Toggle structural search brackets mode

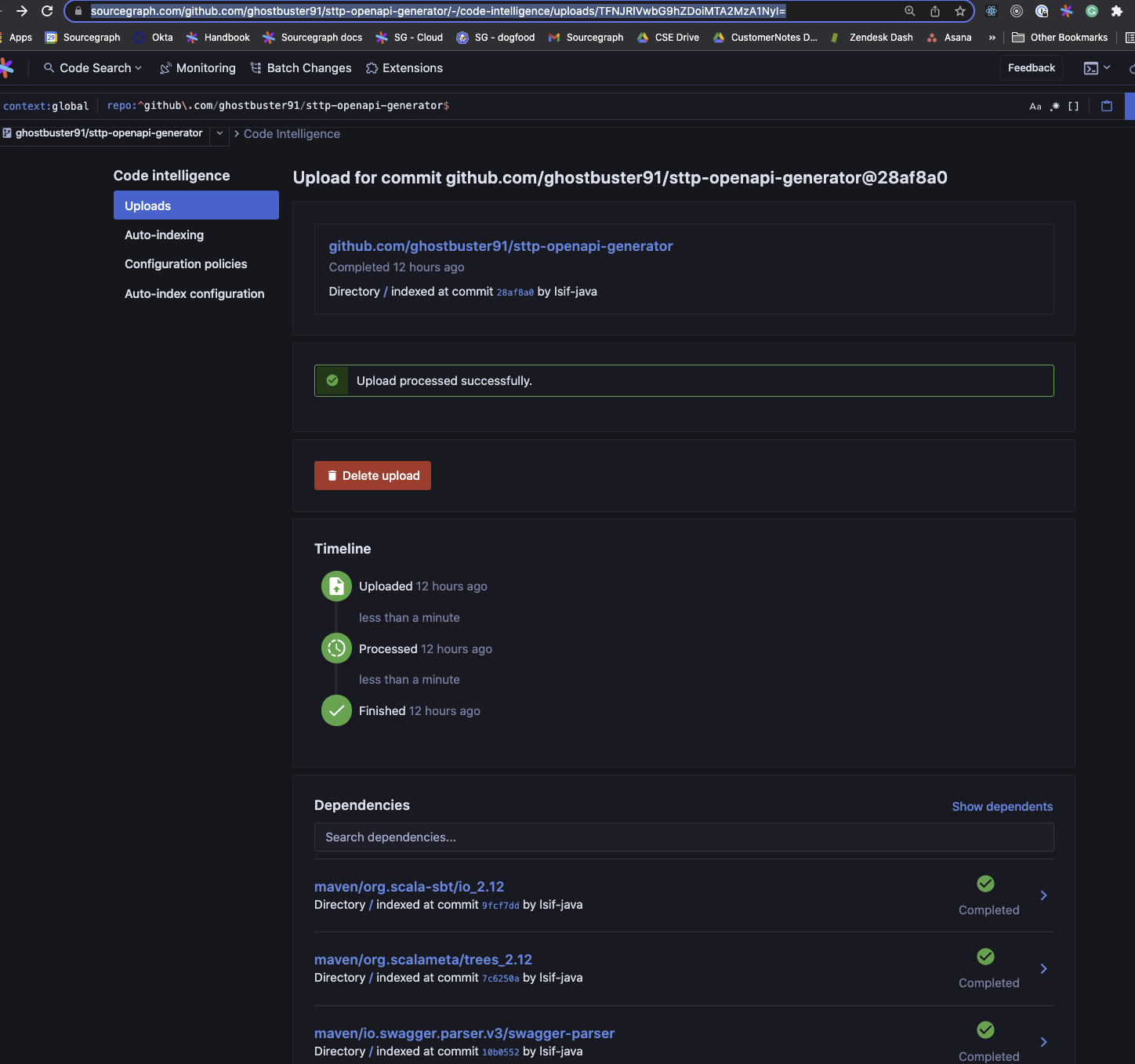point(1074,106)
